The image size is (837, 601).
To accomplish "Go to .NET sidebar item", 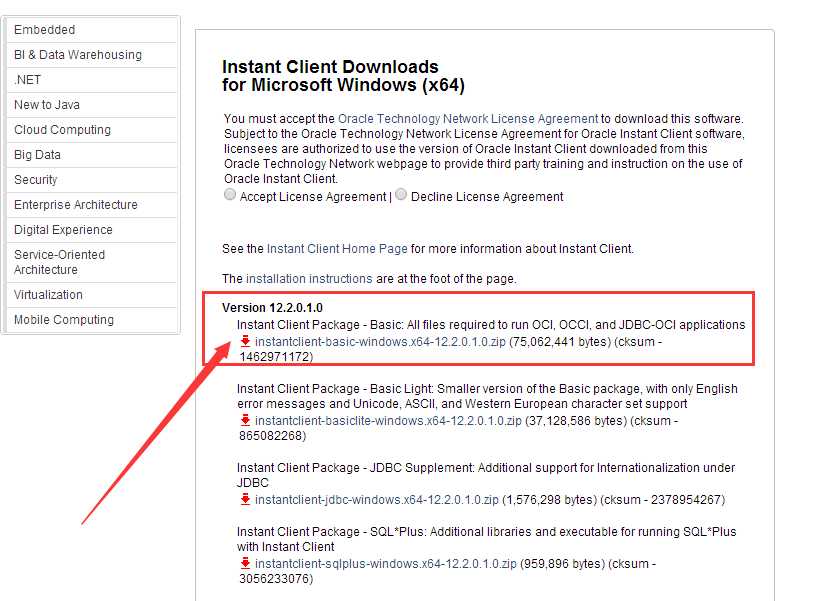I will (92, 80).
